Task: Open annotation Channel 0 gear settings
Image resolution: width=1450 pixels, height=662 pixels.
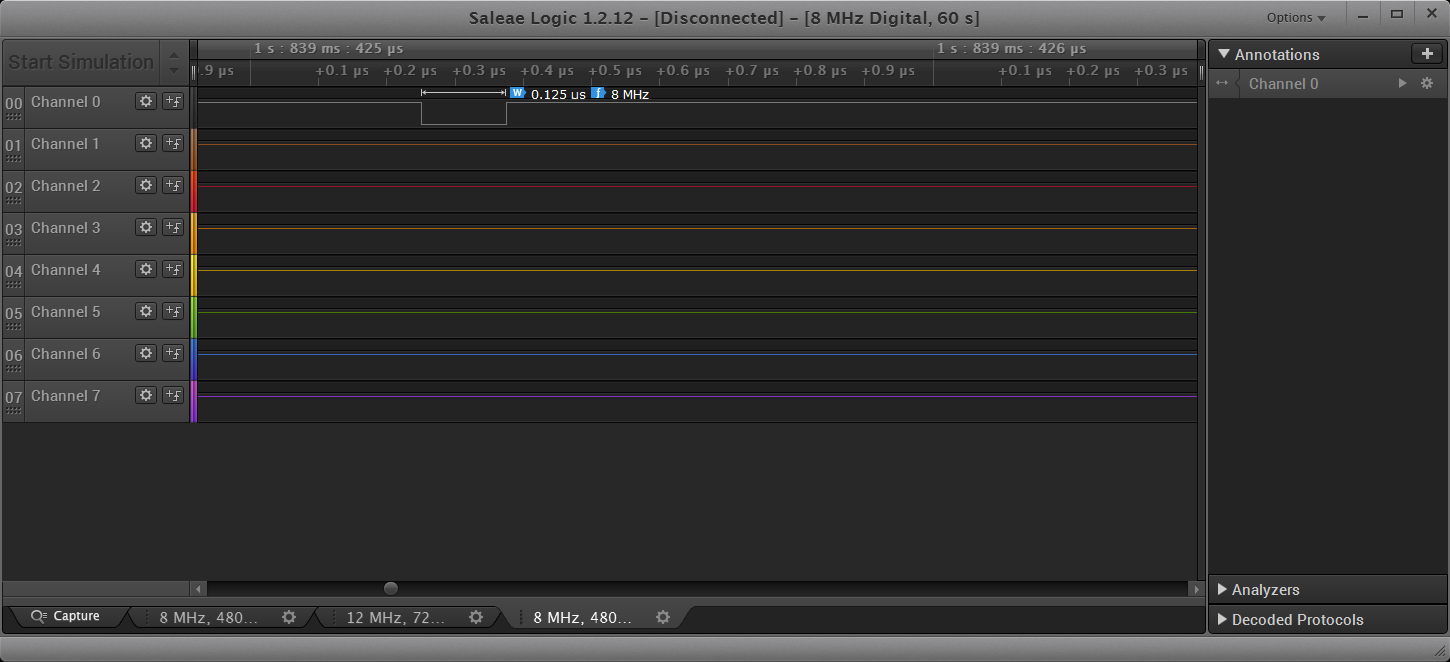Action: point(1427,84)
